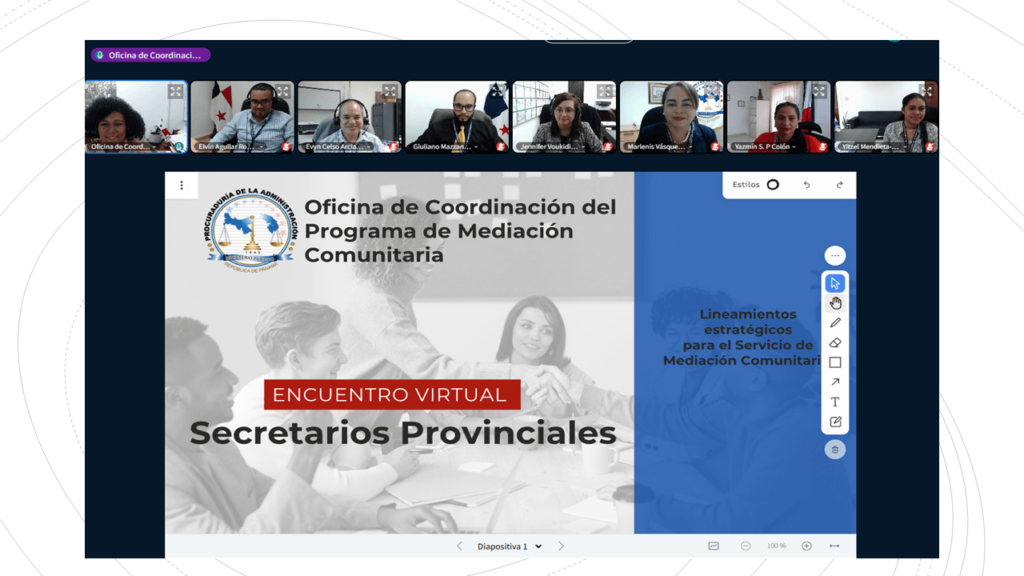Activate the hand pan tool
This screenshot has width=1024, height=576.
pyautogui.click(x=835, y=303)
